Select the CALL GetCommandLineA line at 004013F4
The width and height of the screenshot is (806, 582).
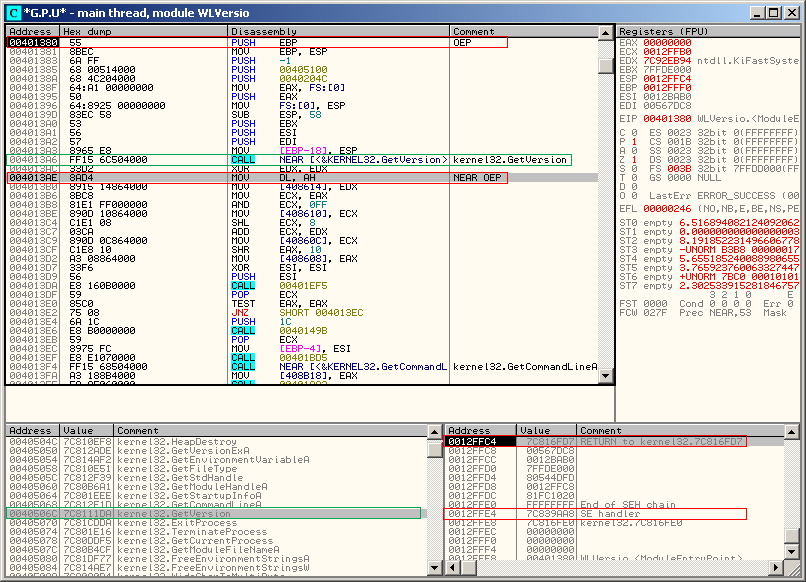(x=302, y=367)
